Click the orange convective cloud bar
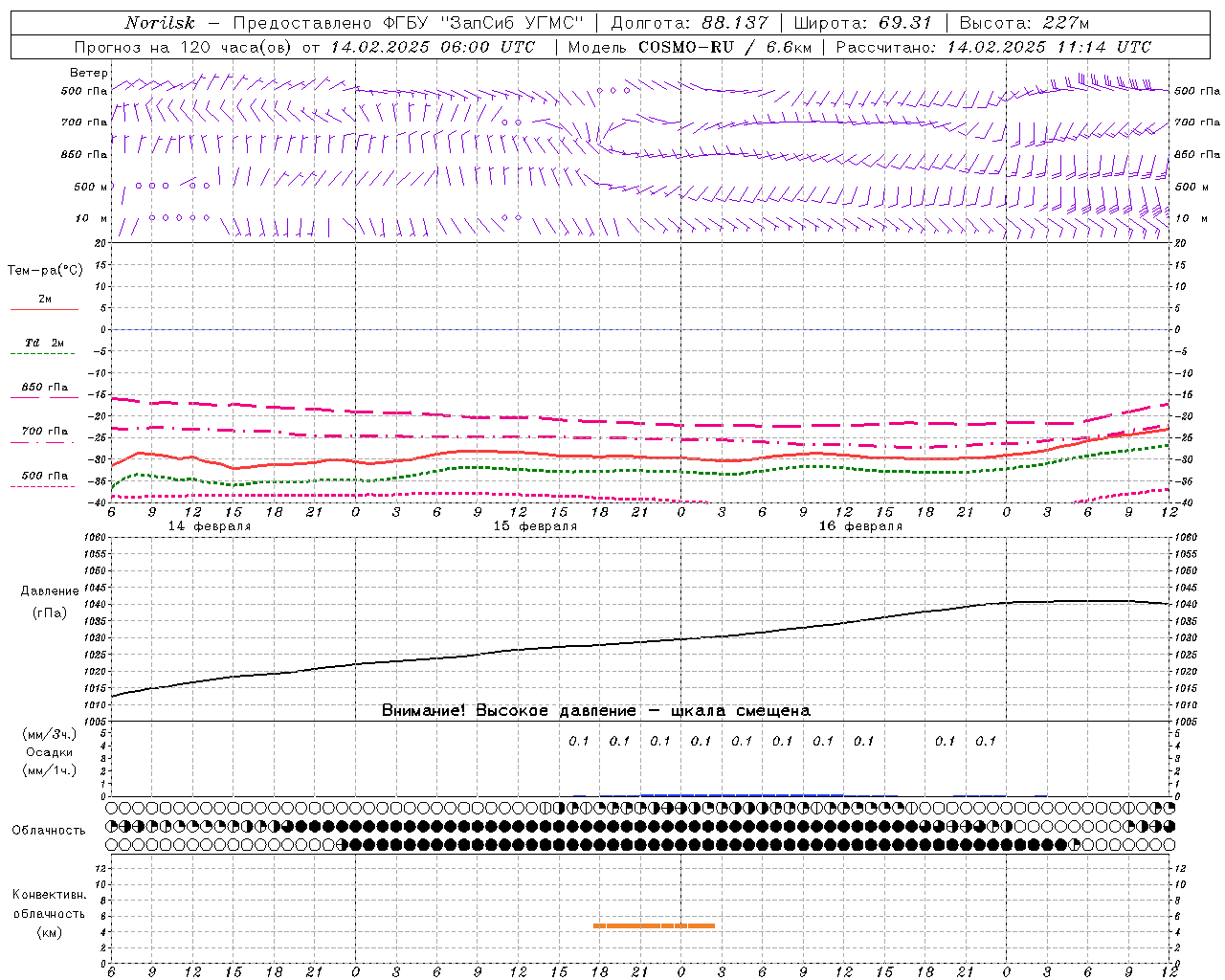 654,925
